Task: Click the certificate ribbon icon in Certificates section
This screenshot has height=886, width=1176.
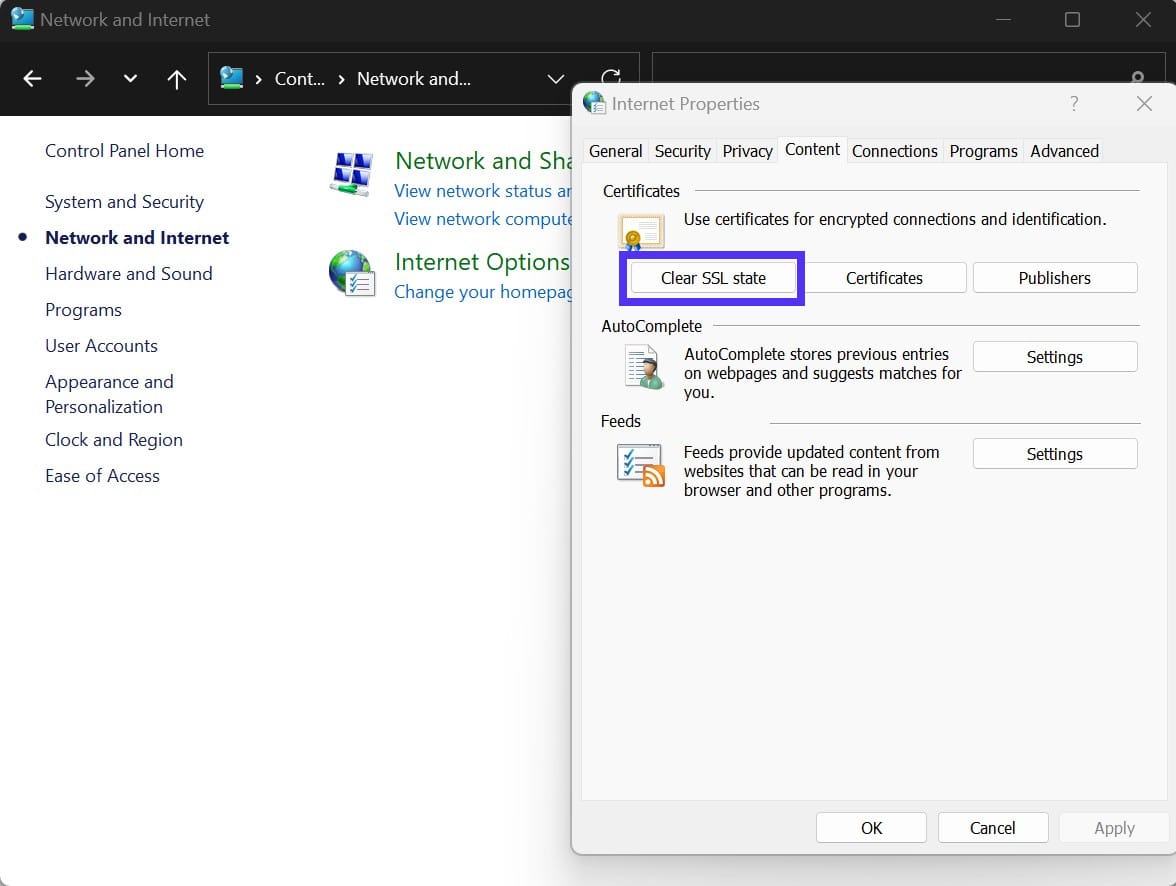Action: [640, 231]
